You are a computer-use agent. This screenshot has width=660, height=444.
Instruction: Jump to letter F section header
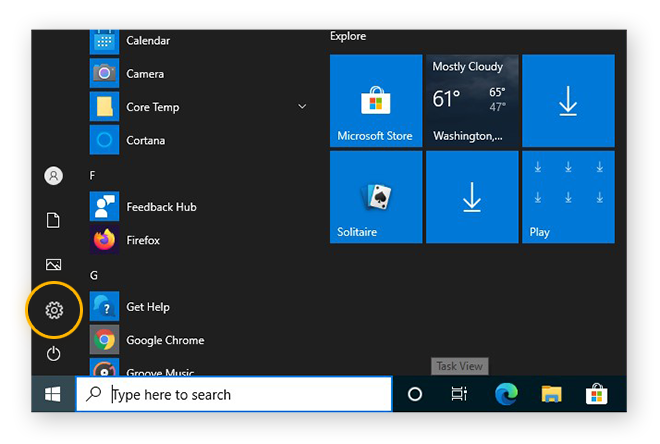point(93,175)
